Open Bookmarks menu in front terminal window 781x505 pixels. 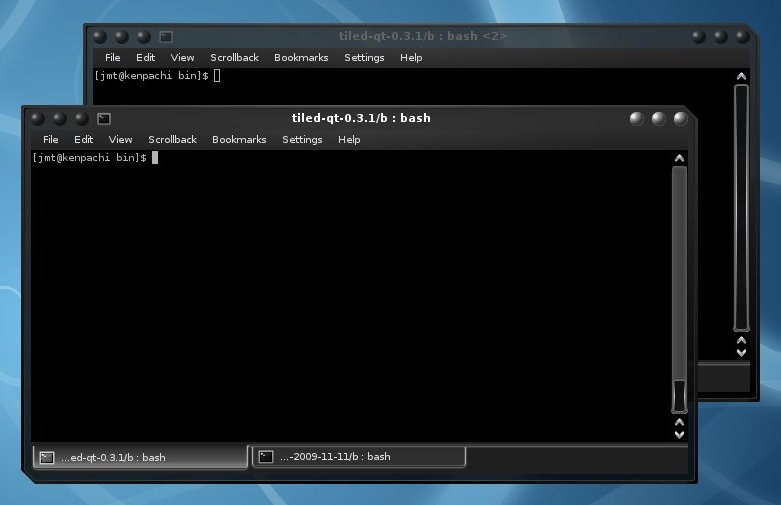239,139
